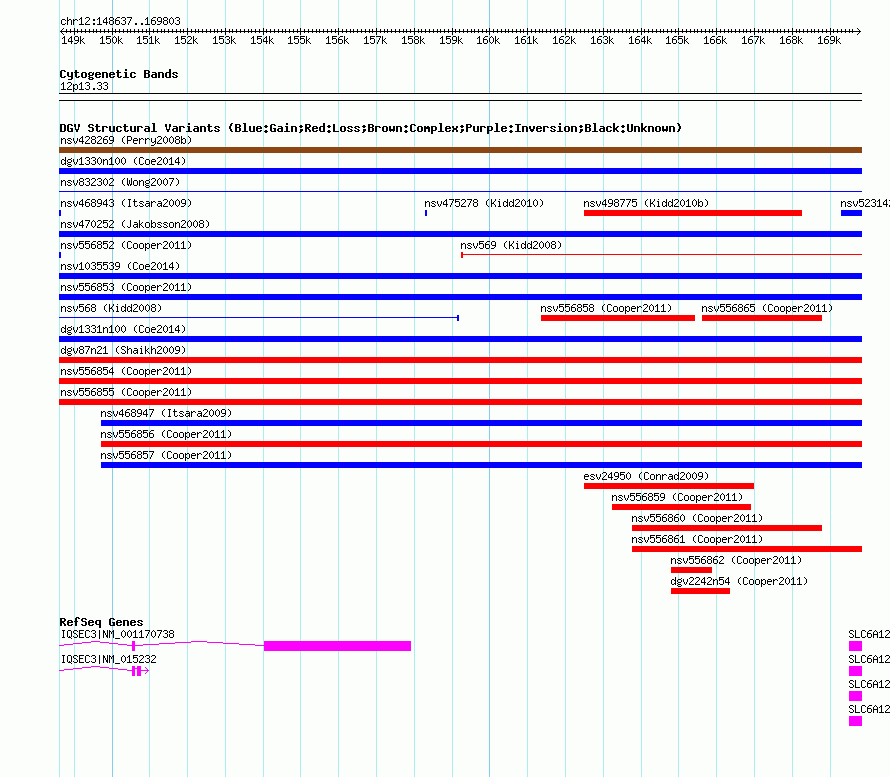The image size is (890, 777).
Task: Open the nsv475278 (Kidd2010) variant label
Action: (x=484, y=203)
